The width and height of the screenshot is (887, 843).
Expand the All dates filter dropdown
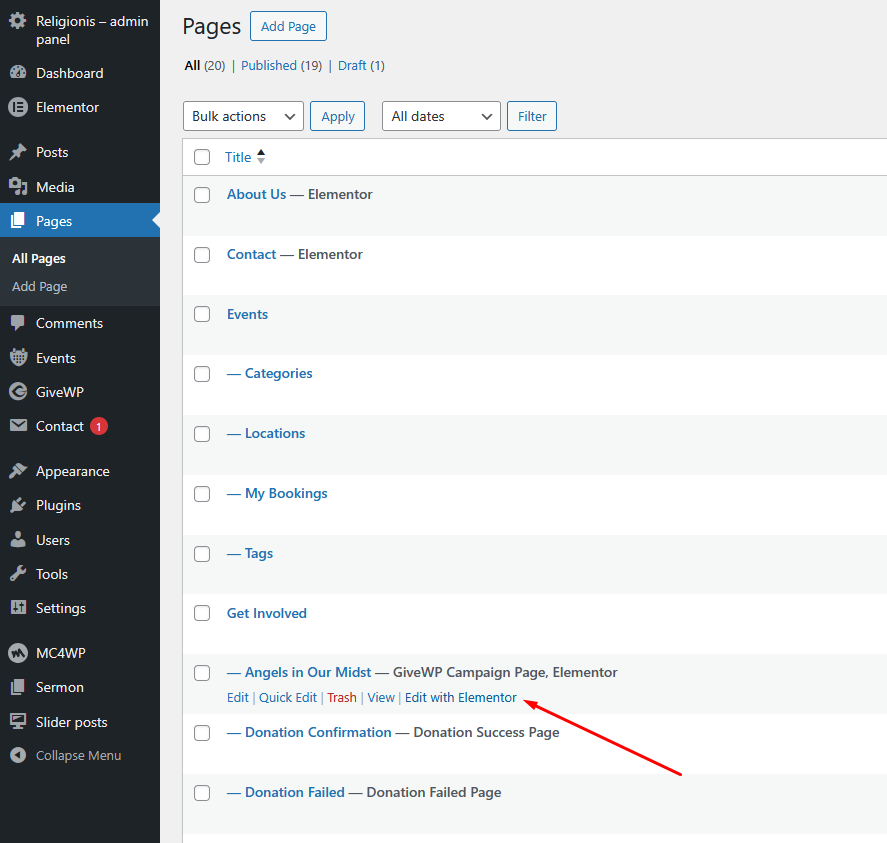[441, 116]
